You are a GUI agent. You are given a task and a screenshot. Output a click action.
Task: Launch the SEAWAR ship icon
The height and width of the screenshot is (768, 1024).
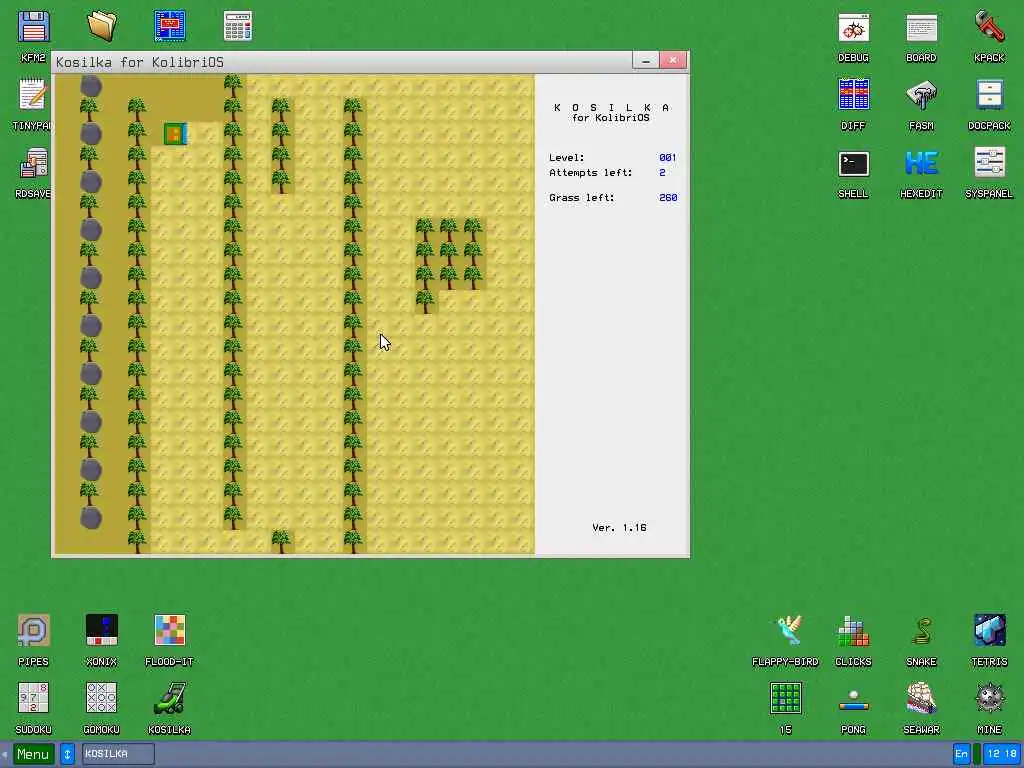tap(921, 698)
